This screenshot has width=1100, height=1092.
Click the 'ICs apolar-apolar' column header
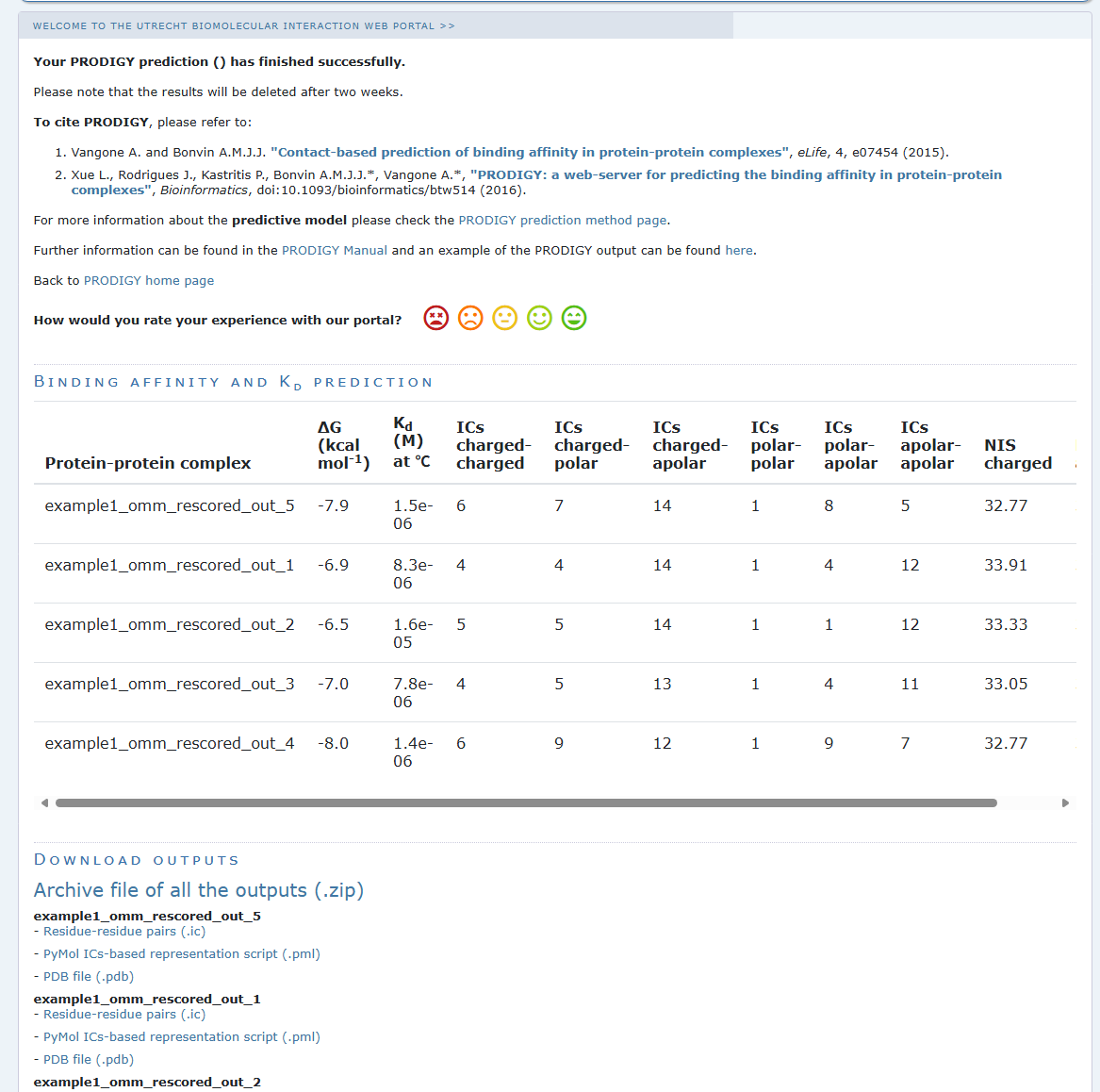(x=931, y=445)
